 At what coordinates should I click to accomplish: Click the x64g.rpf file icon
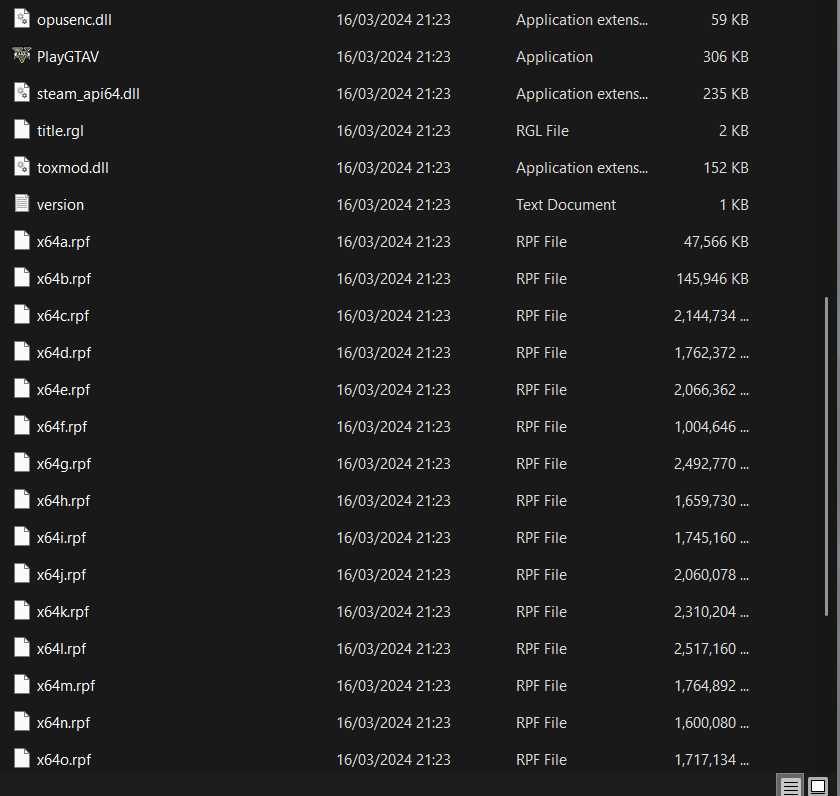(x=21, y=462)
